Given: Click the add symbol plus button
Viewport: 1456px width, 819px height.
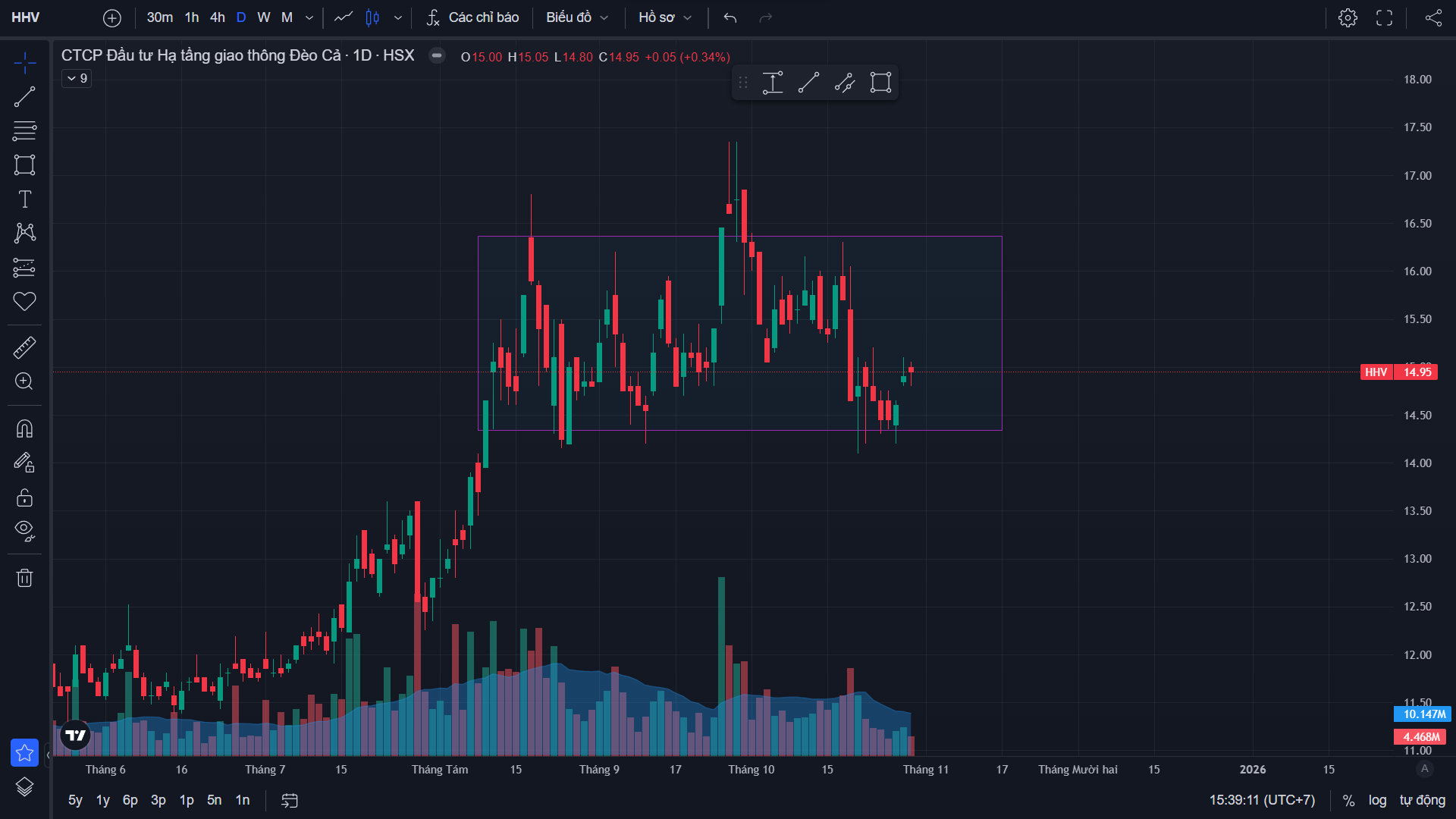Looking at the screenshot, I should (x=112, y=17).
